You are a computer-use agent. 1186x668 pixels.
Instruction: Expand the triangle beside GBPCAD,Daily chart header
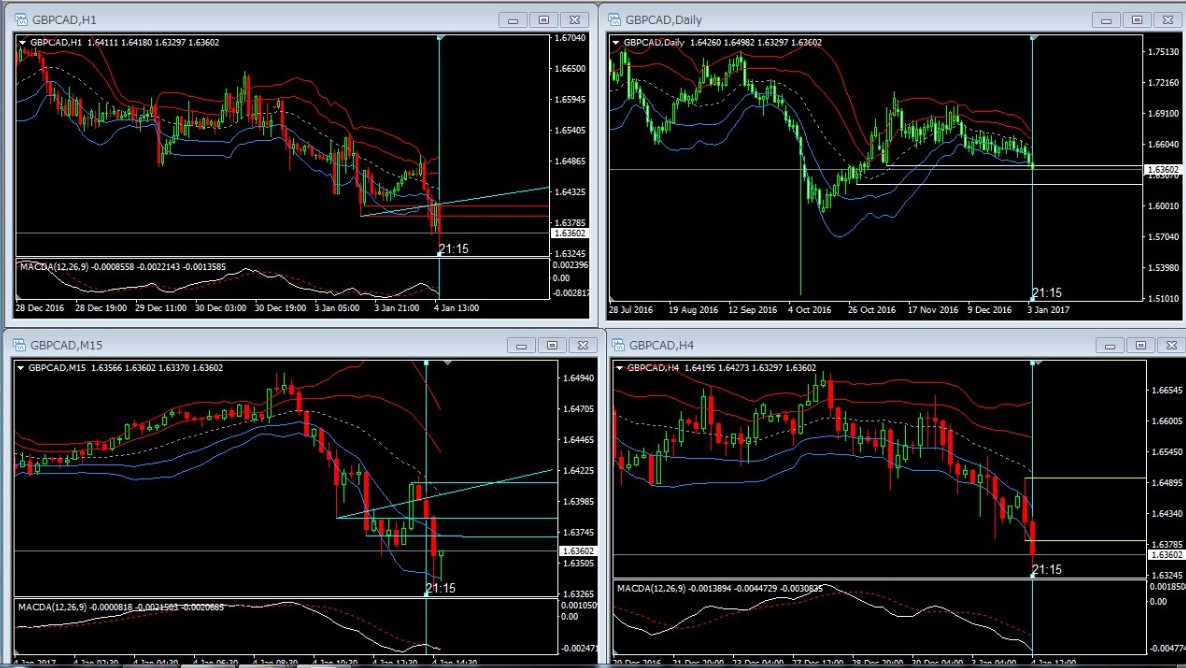click(615, 43)
